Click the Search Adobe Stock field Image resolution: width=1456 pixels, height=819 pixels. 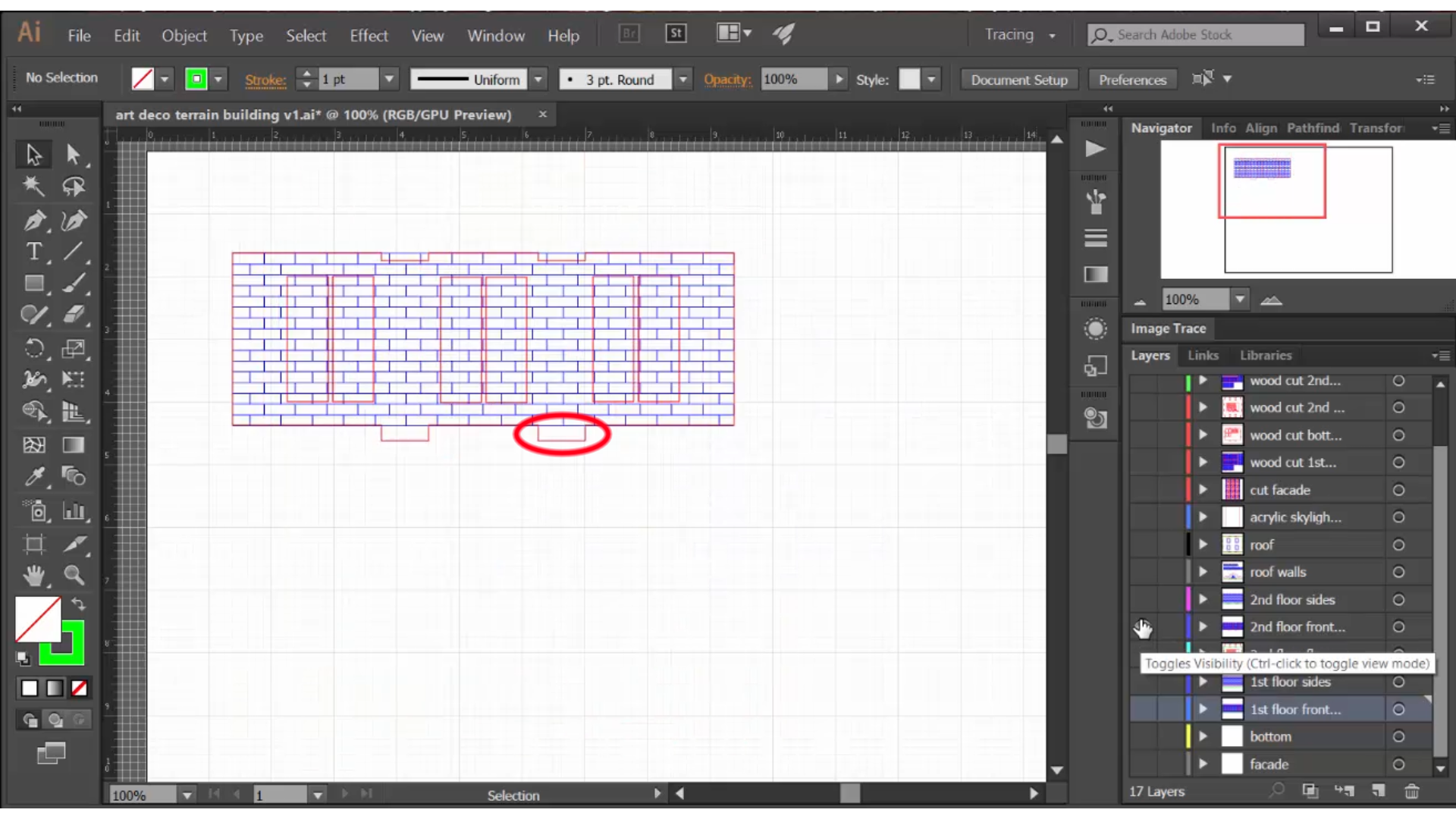[x=1196, y=35]
